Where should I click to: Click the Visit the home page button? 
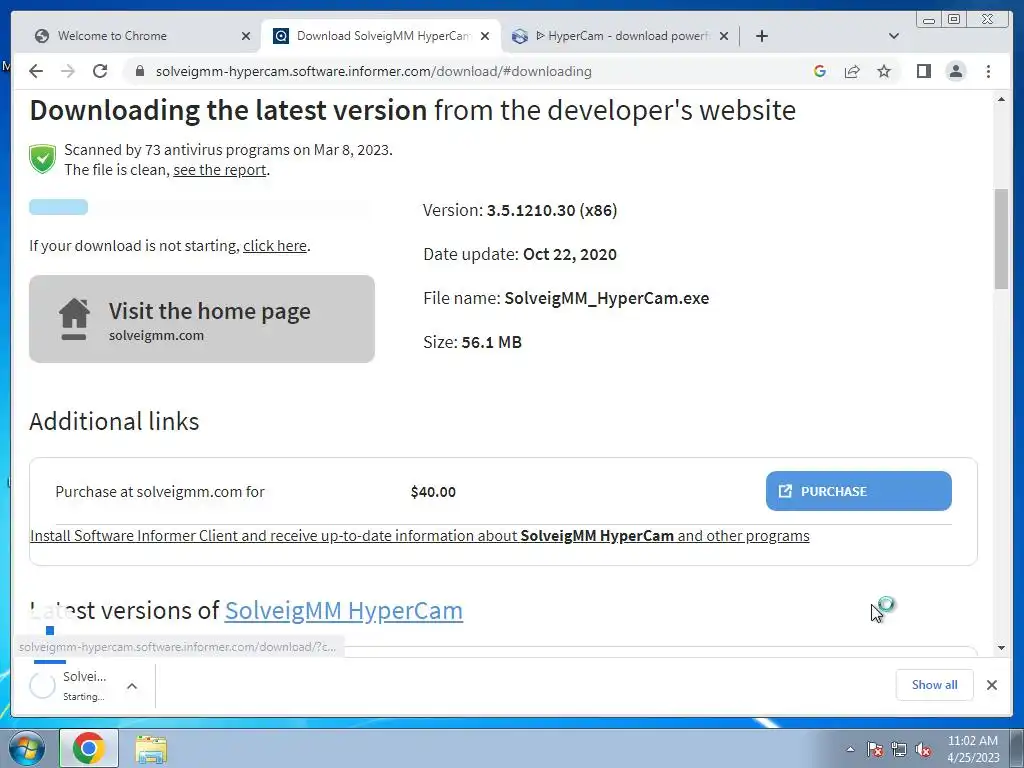tap(202, 319)
